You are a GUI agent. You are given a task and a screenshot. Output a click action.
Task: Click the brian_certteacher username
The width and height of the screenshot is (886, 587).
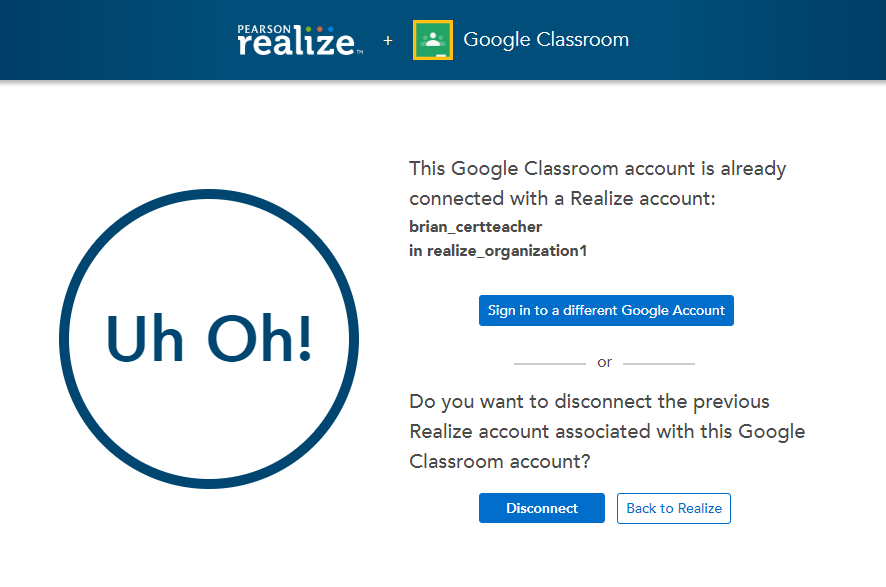[475, 227]
